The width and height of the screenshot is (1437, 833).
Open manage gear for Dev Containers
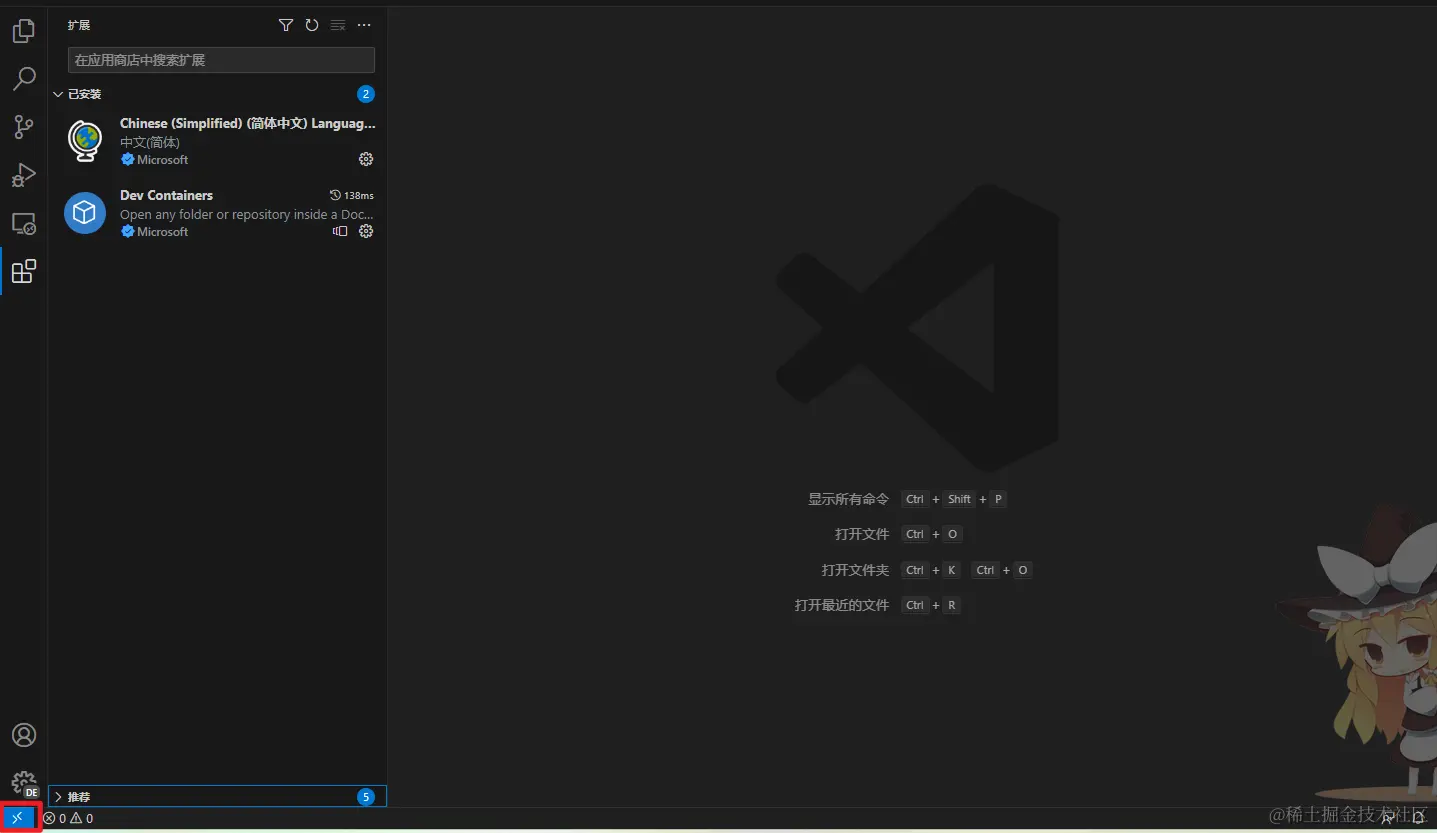pyautogui.click(x=366, y=231)
